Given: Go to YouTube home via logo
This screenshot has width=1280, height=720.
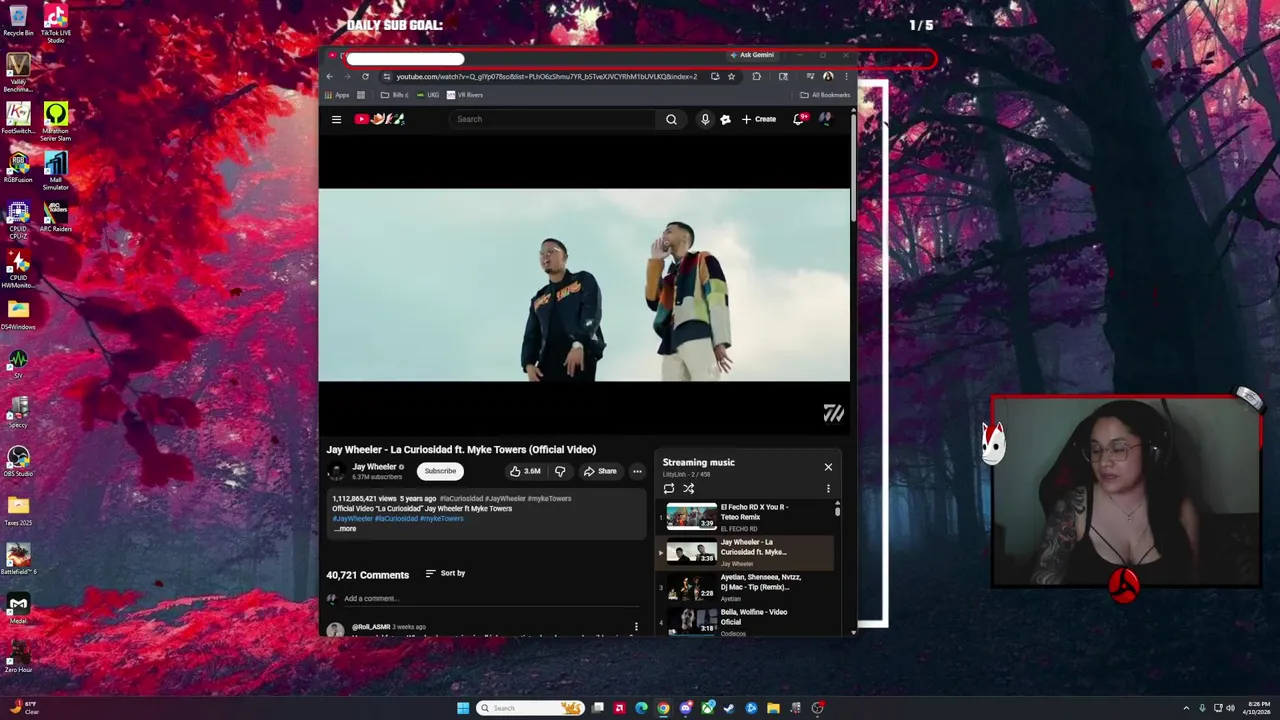Looking at the screenshot, I should (379, 119).
